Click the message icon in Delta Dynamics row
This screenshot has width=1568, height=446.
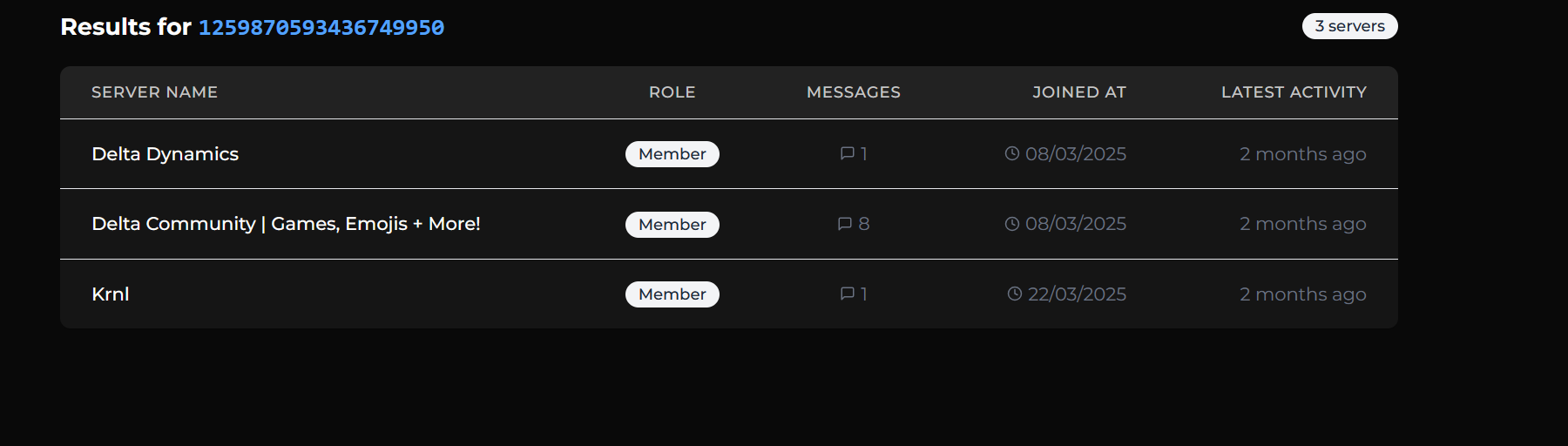847,153
